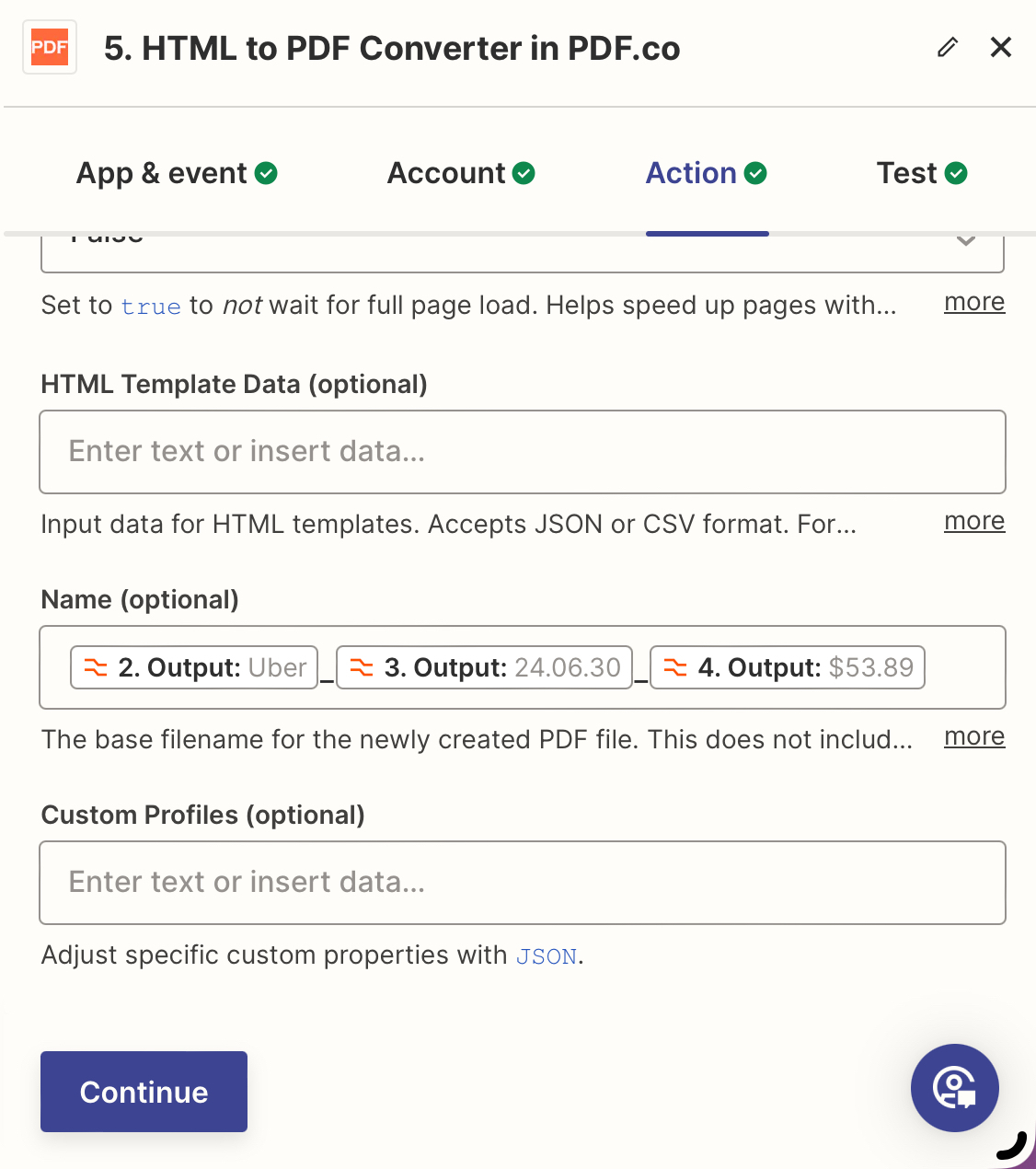The image size is (1036, 1169).
Task: Click the App & event green checkmark
Action: (266, 173)
